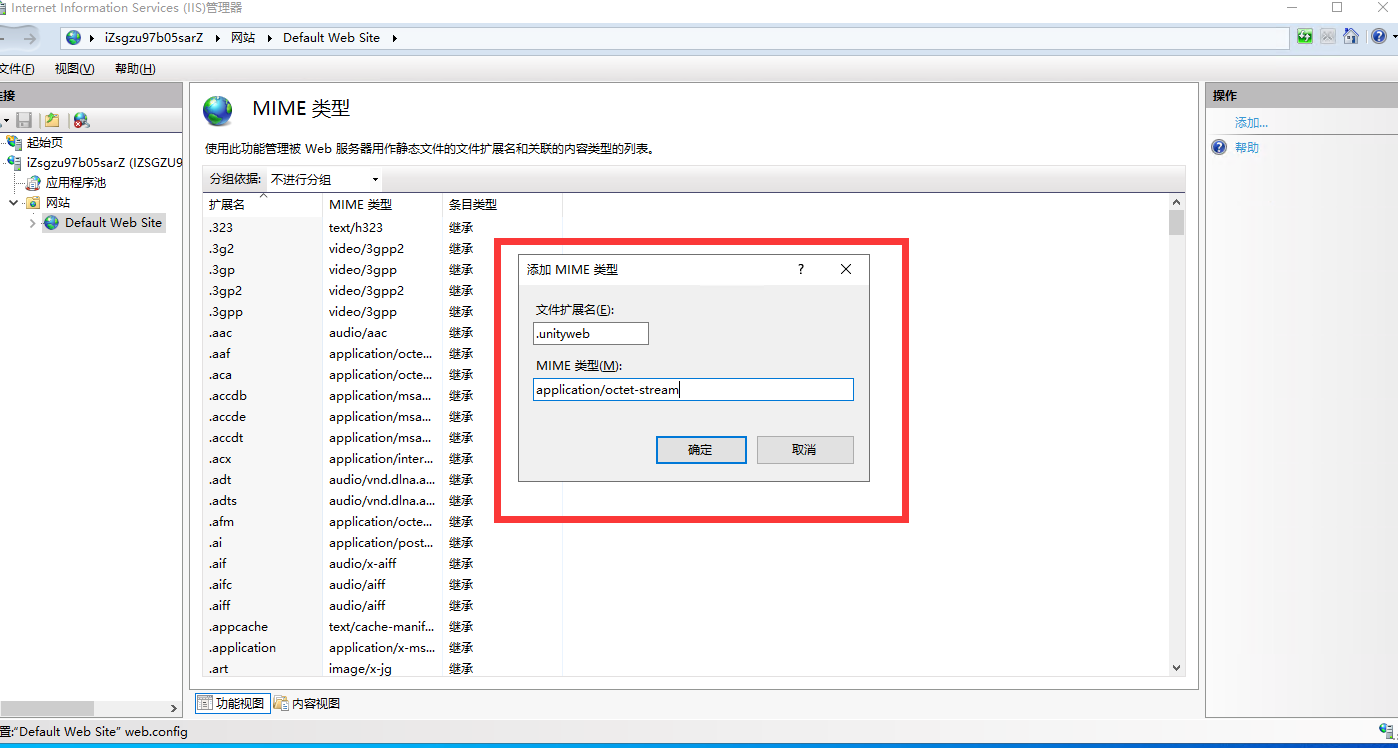This screenshot has width=1398, height=748.
Task: Click the connections pane horizontal scrollbar
Action: coord(47,708)
